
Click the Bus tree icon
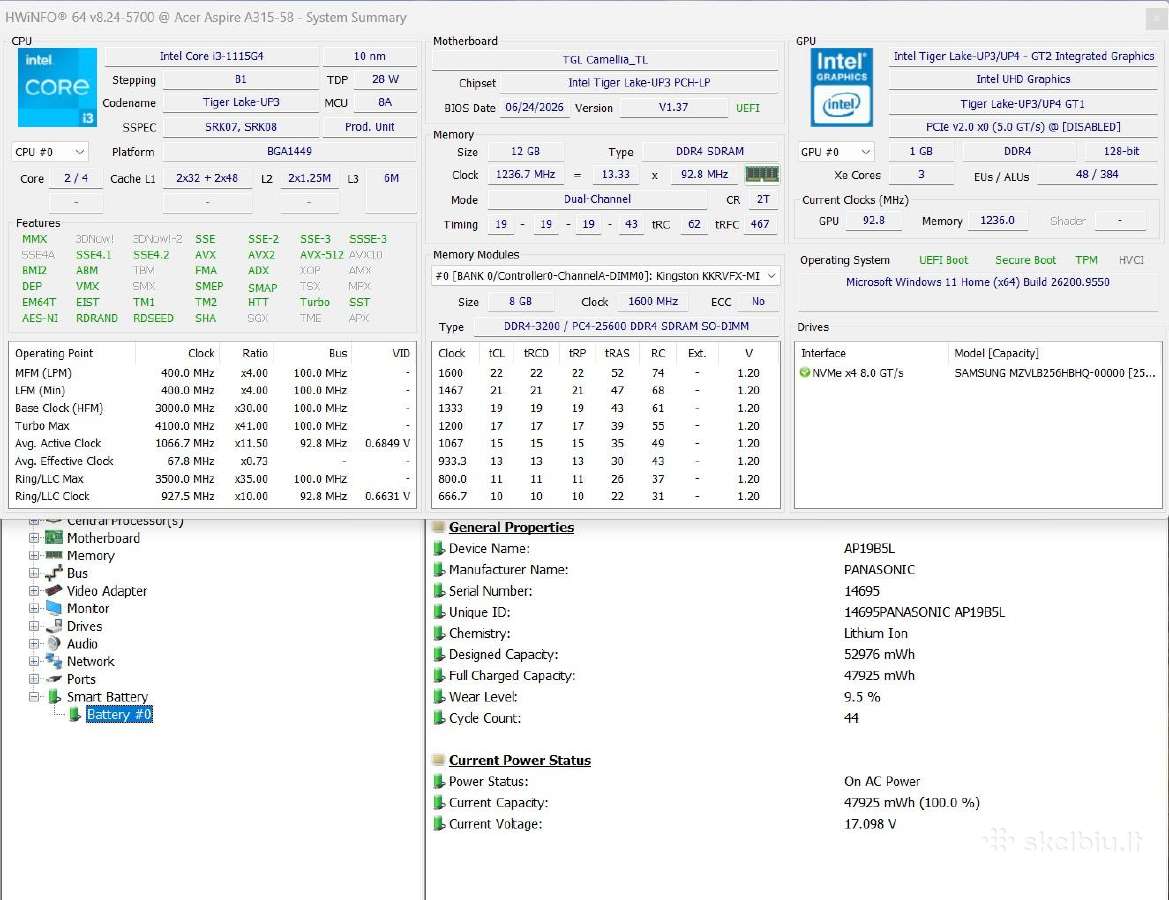pos(54,573)
